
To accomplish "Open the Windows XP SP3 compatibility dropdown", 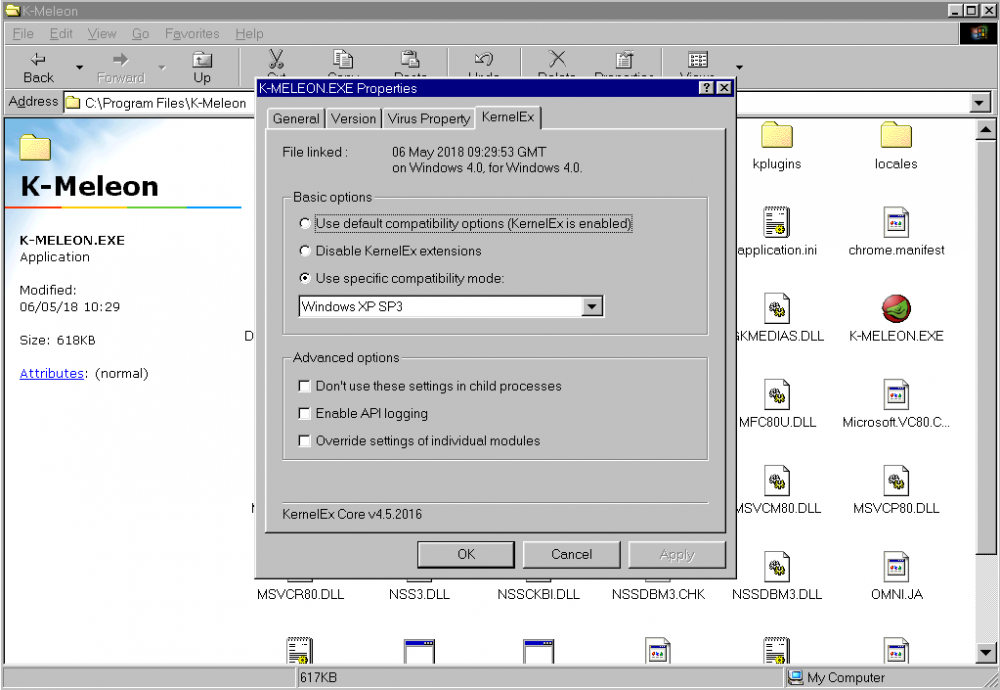I will coord(593,306).
